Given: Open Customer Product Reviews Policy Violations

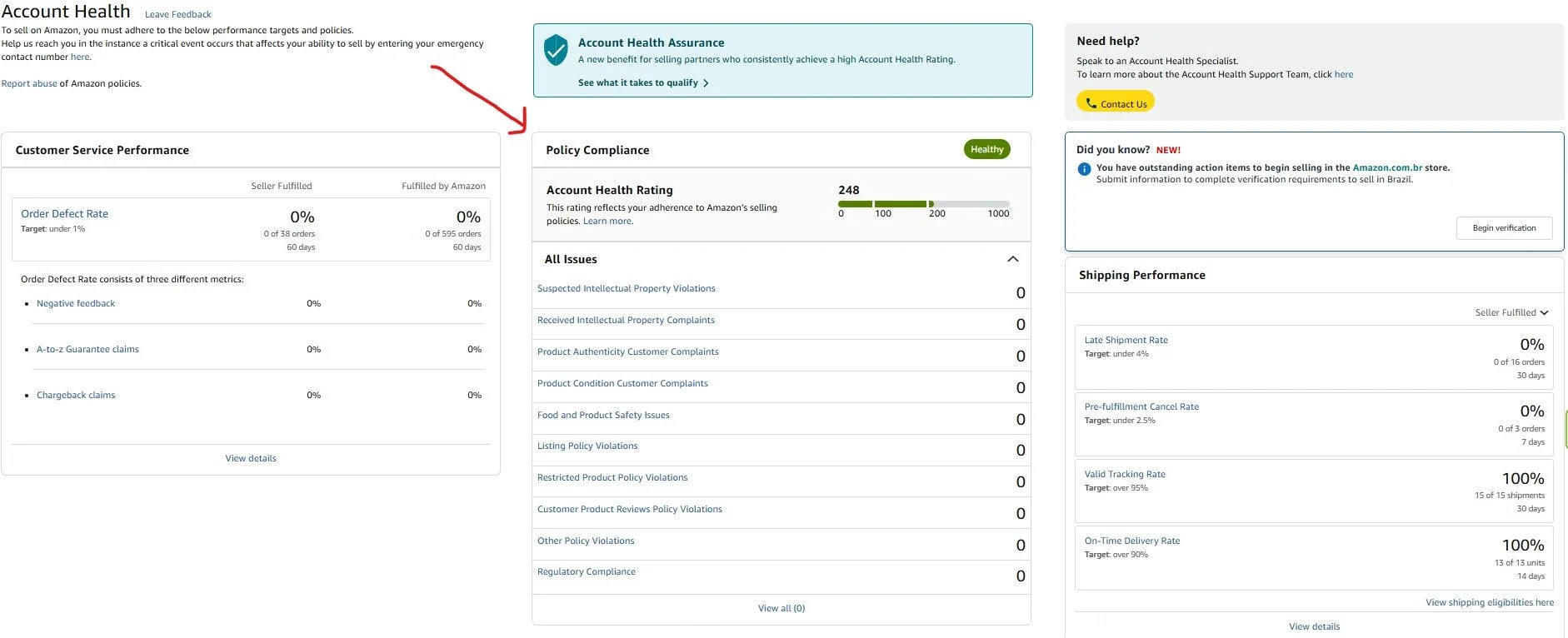Looking at the screenshot, I should (630, 509).
